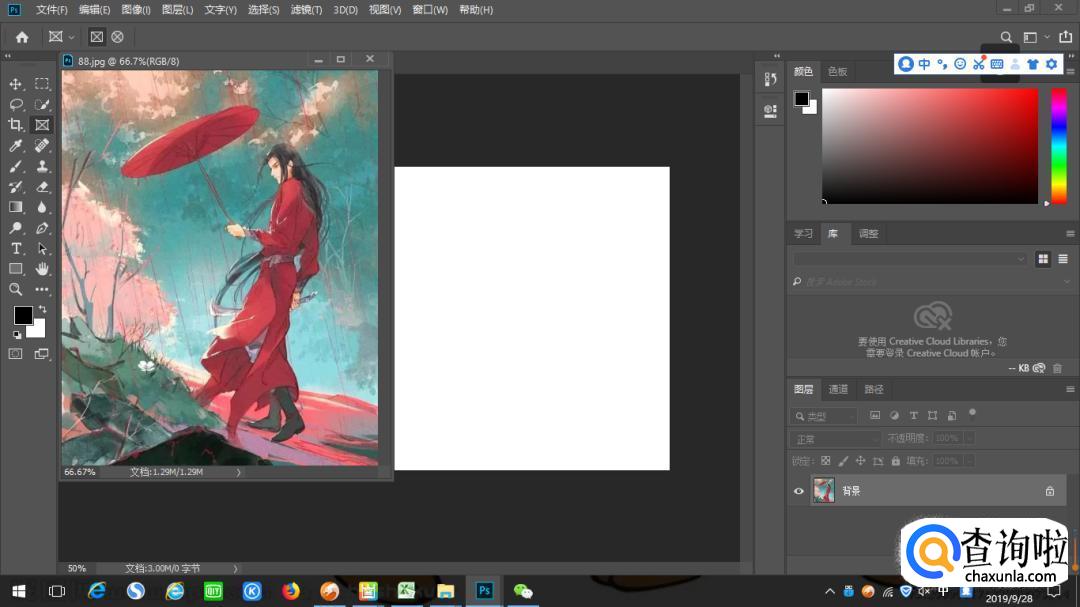Click the Share icon at top right
This screenshot has height=607, width=1080.
tap(1066, 37)
